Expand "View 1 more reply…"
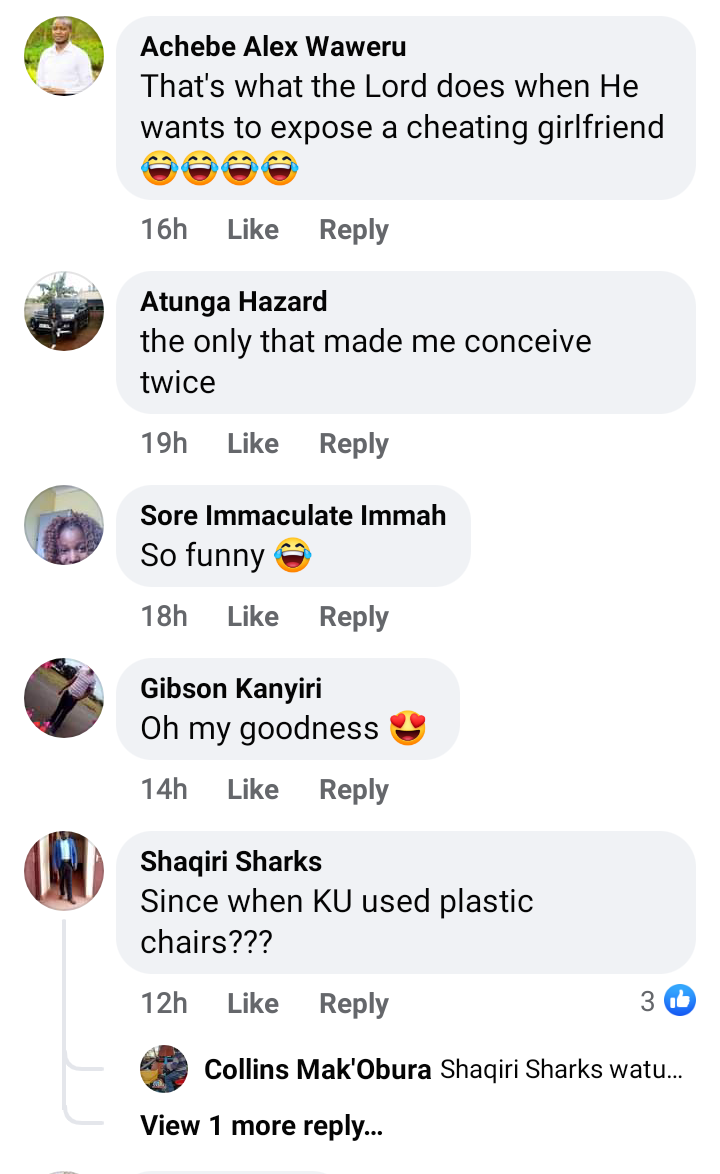Viewport: 720px width, 1174px height. pos(261,1126)
